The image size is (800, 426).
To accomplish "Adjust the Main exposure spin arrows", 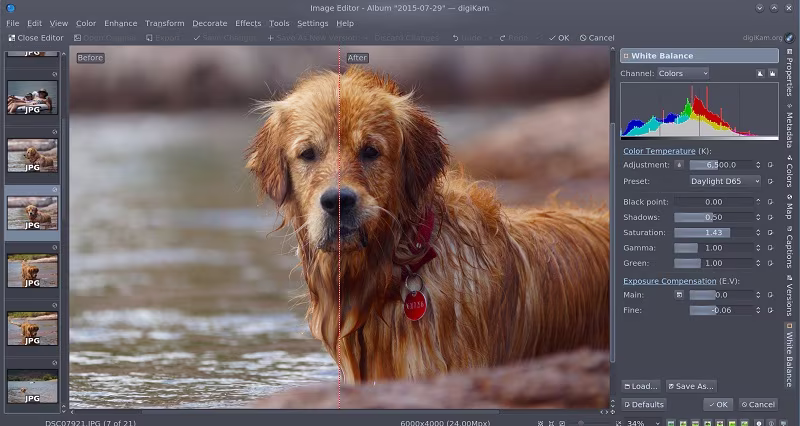I will pos(758,295).
